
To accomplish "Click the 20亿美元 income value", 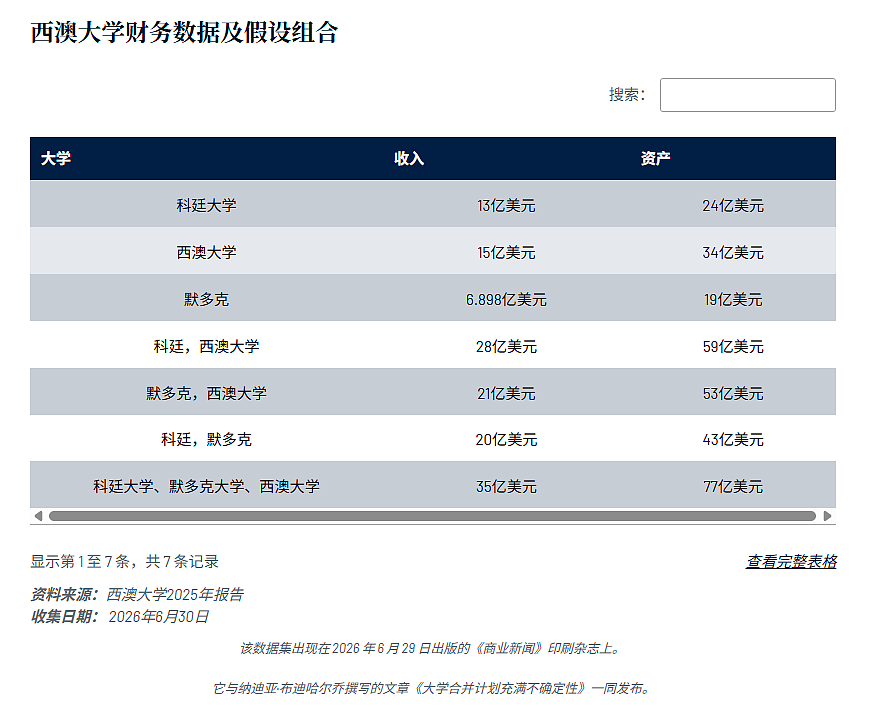I will click(x=506, y=440).
